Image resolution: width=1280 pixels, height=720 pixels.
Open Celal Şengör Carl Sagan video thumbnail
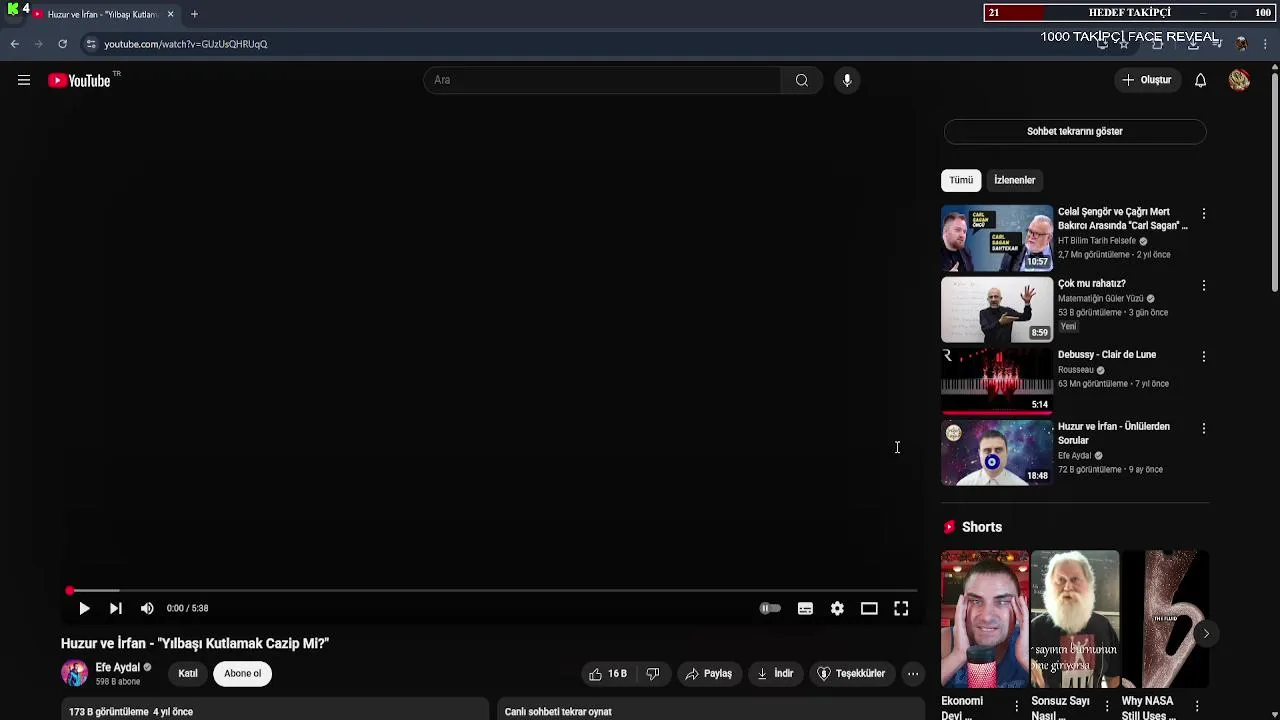click(x=997, y=238)
